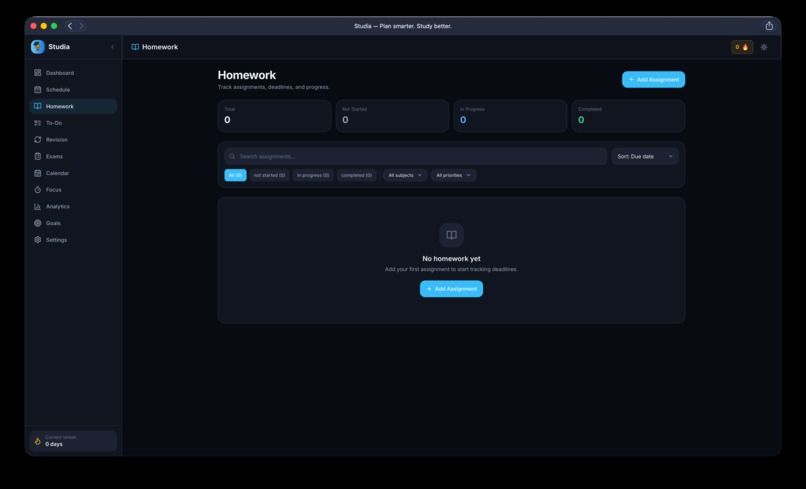This screenshot has height=489, width=806.
Task: Focus the Search assignments field
Action: point(415,156)
